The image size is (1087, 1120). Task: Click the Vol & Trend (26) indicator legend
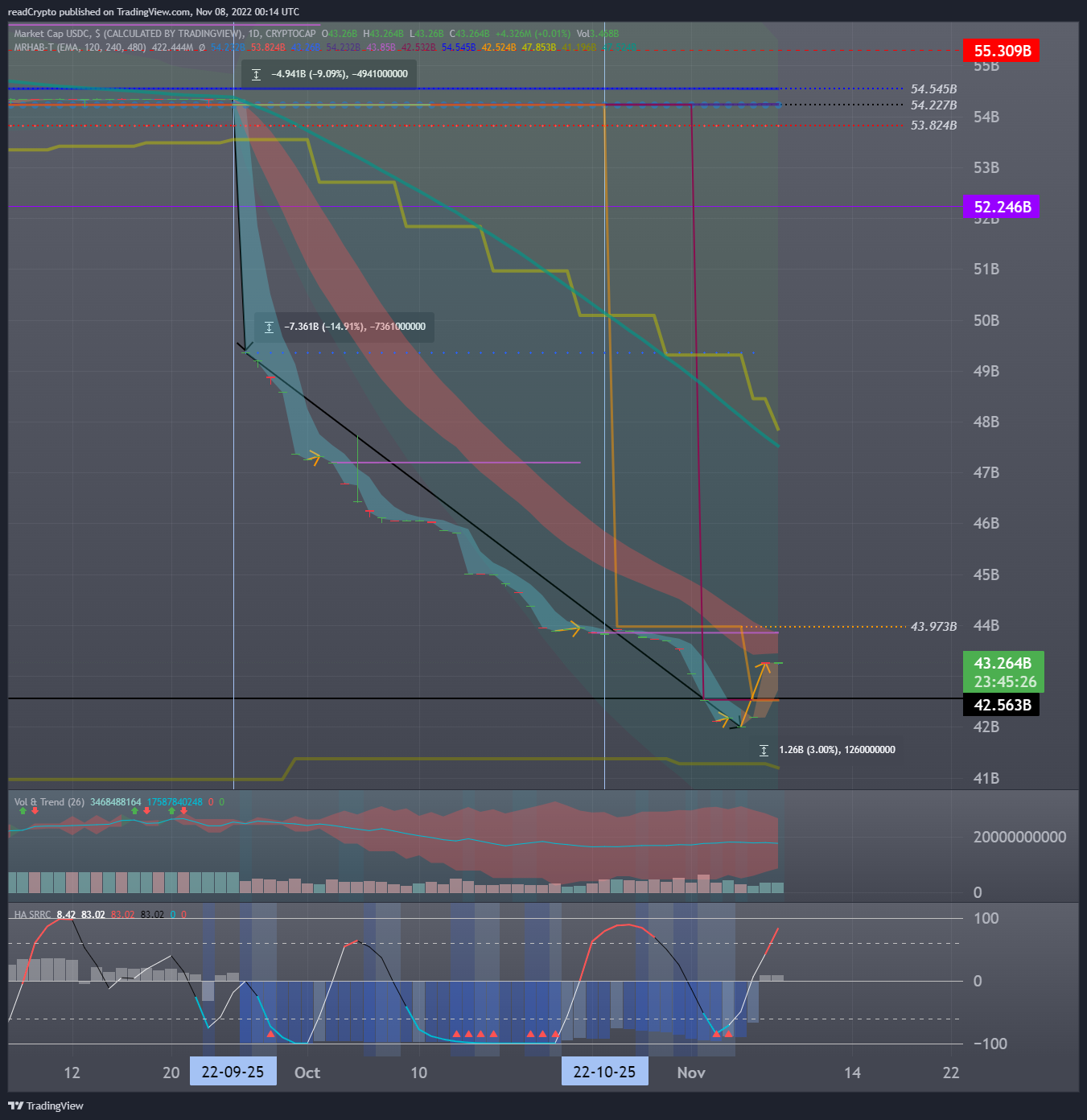click(x=49, y=802)
